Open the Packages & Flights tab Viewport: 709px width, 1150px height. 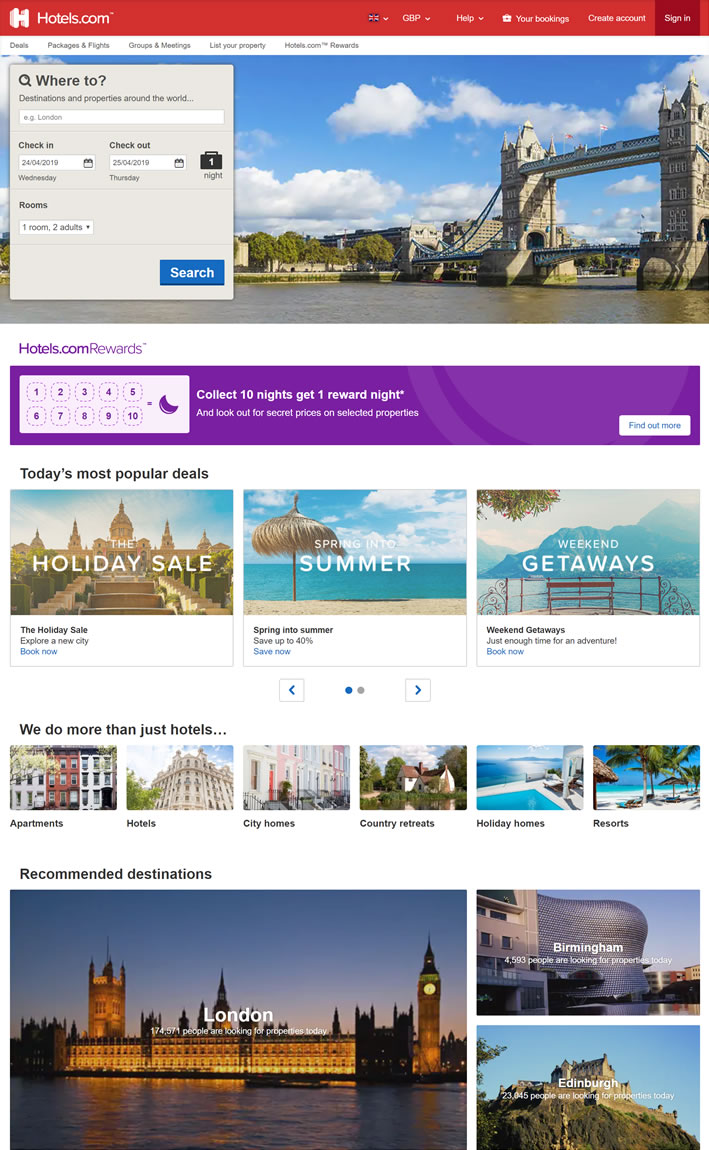pyautogui.click(x=78, y=45)
